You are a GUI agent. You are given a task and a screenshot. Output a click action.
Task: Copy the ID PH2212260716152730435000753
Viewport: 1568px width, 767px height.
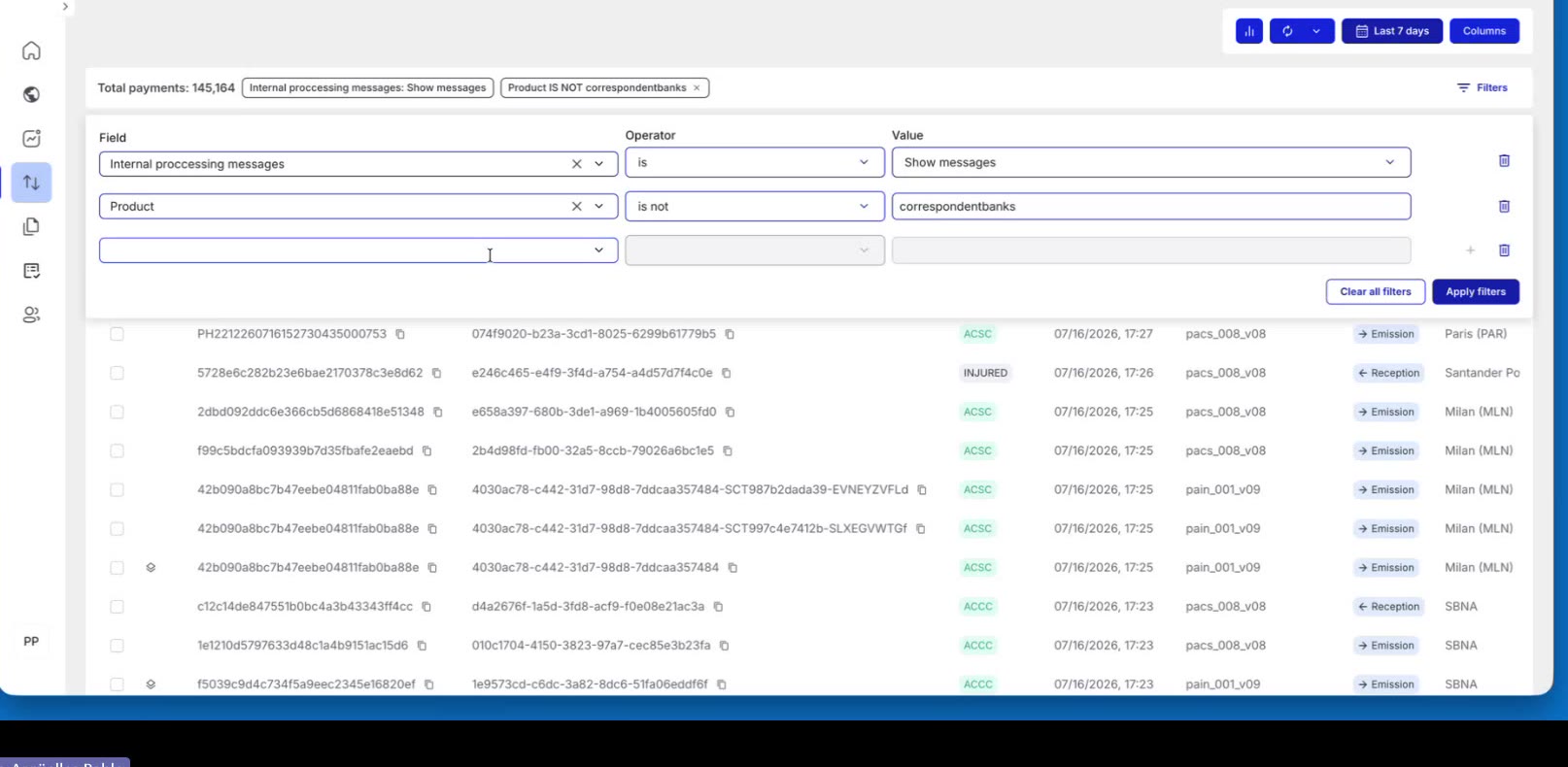(x=400, y=334)
